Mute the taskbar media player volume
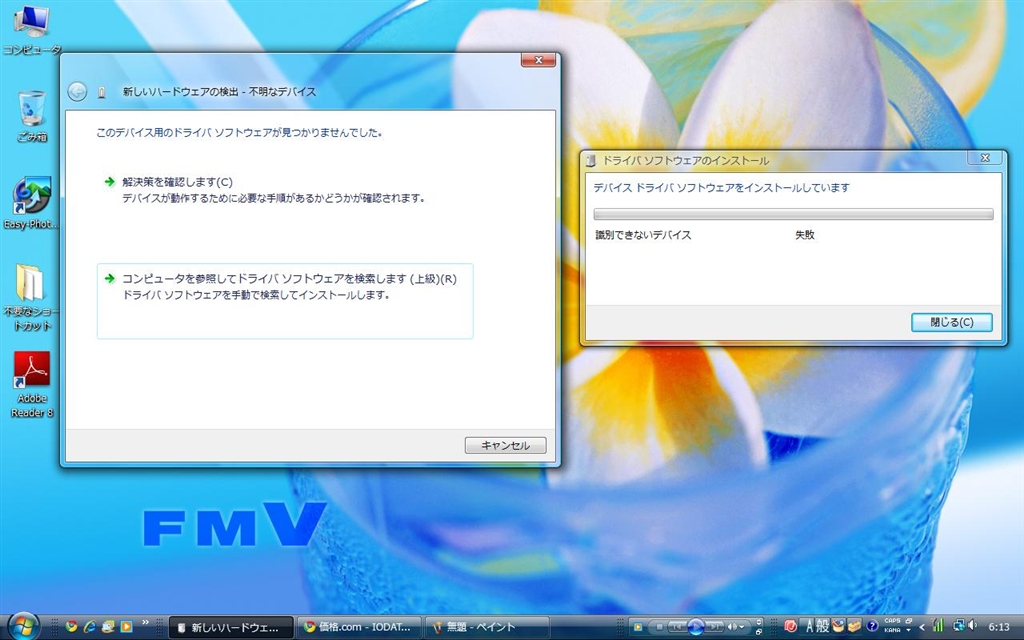1024x640 pixels. [731, 627]
